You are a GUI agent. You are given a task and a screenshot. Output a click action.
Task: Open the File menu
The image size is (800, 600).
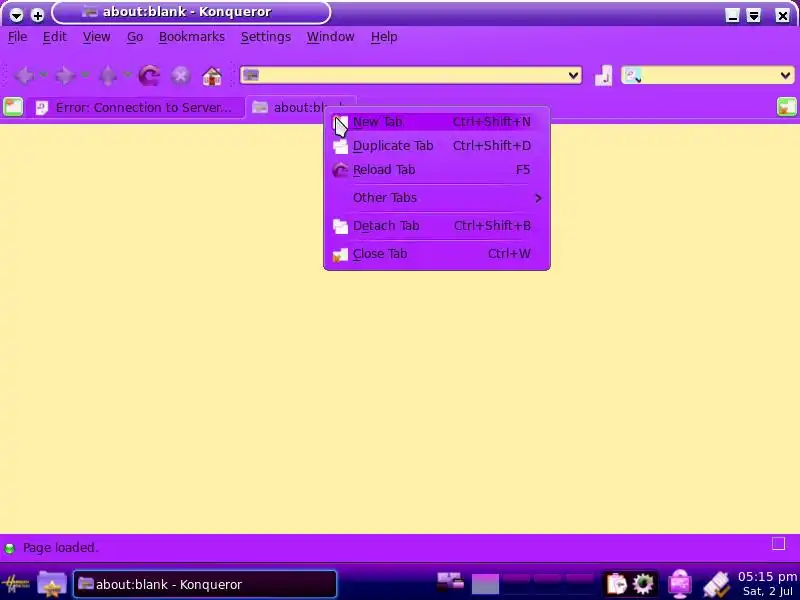coord(17,37)
